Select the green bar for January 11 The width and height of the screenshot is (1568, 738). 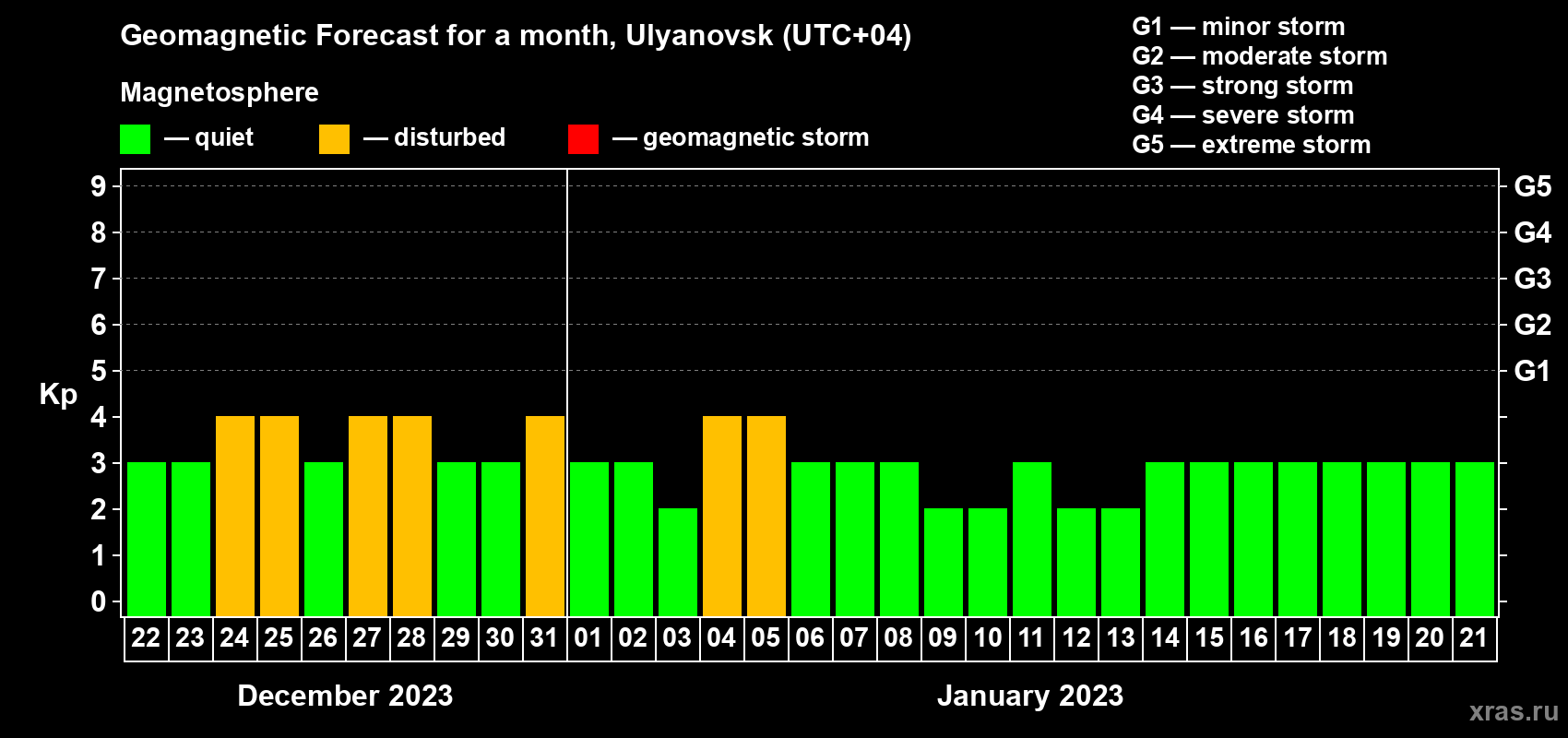(x=1032, y=539)
